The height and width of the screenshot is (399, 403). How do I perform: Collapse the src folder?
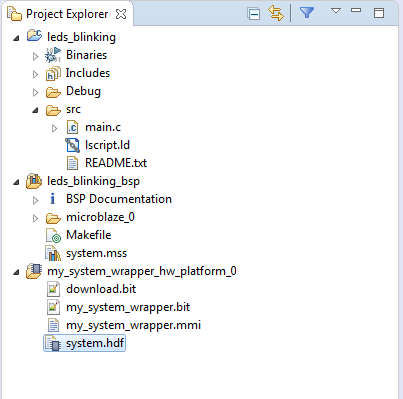[35, 110]
